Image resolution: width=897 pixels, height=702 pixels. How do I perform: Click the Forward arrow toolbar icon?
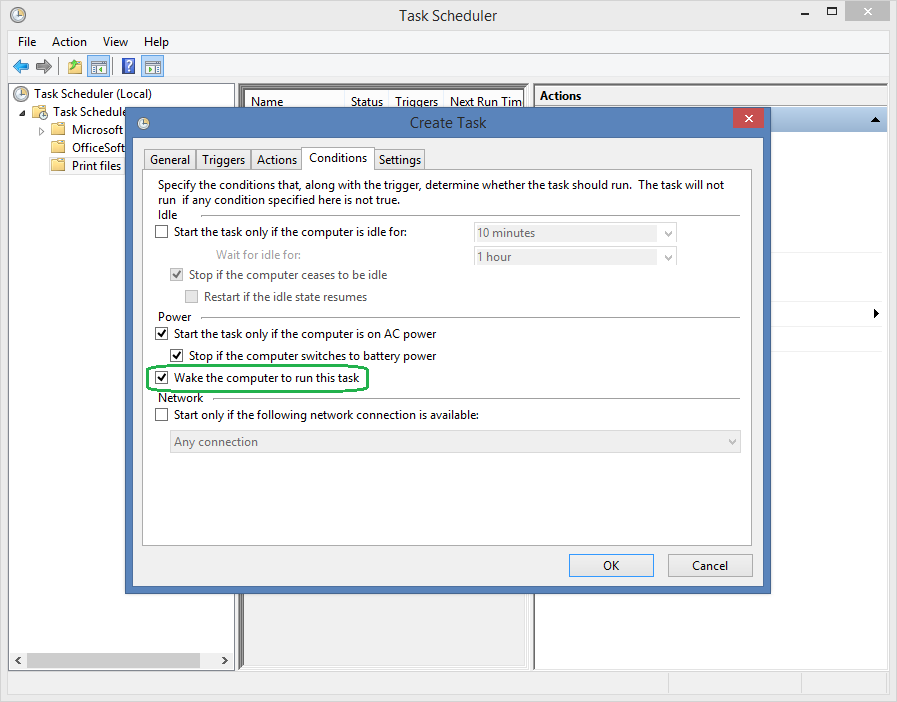(43, 67)
